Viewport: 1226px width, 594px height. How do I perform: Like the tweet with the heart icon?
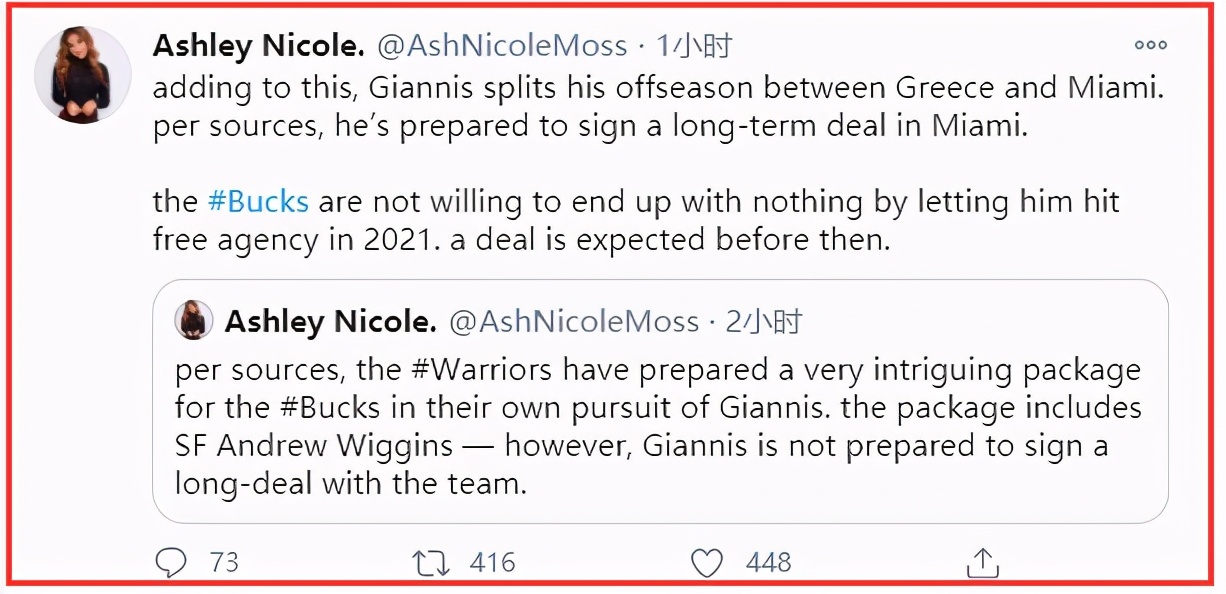(x=706, y=562)
